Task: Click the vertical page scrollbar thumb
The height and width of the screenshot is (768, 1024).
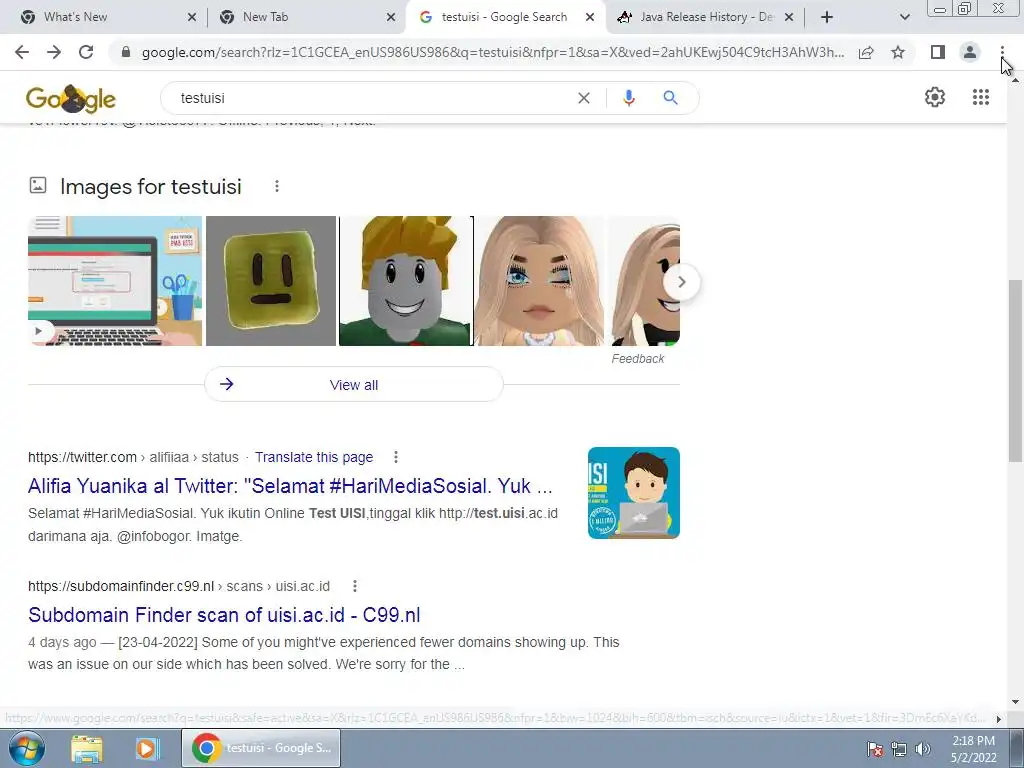Action: tap(1016, 370)
